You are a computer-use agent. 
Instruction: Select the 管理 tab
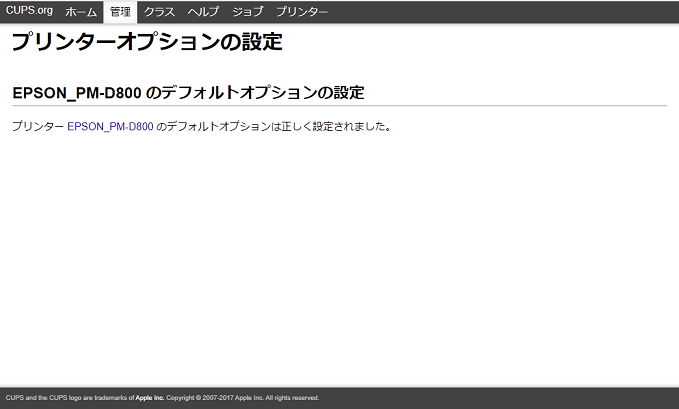(x=120, y=12)
